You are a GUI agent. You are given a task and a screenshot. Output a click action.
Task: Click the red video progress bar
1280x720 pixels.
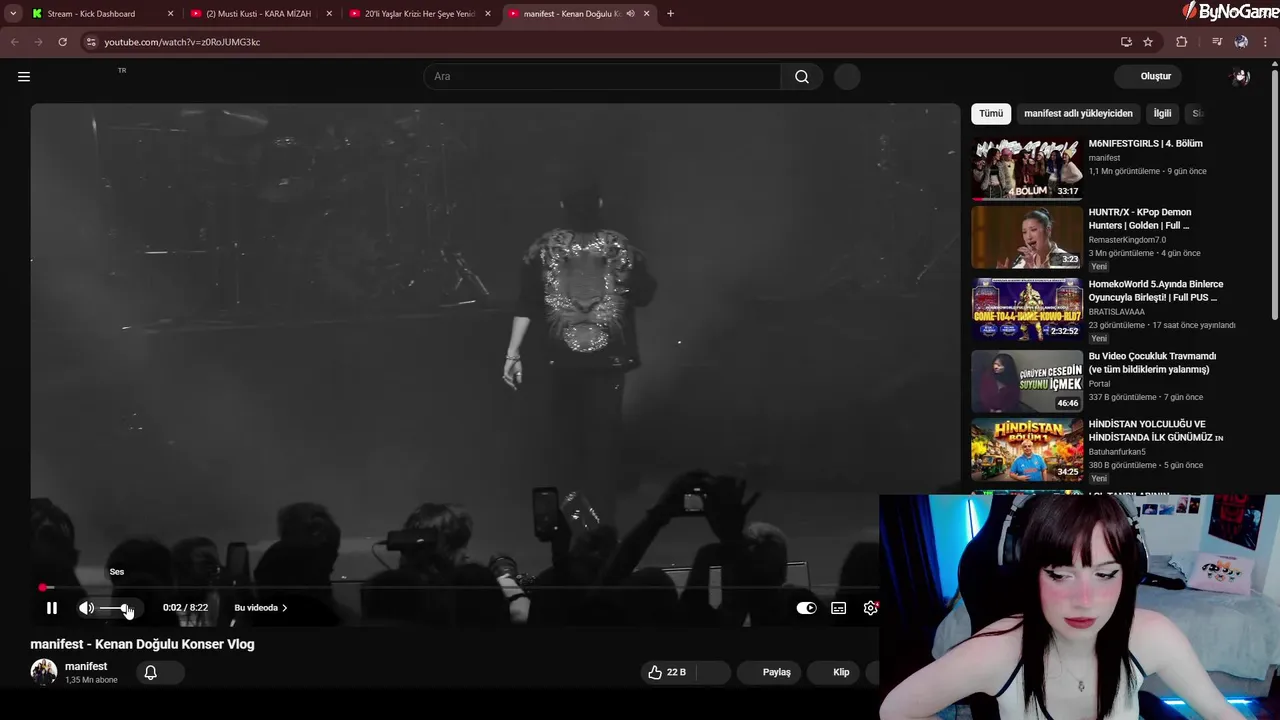coord(455,587)
